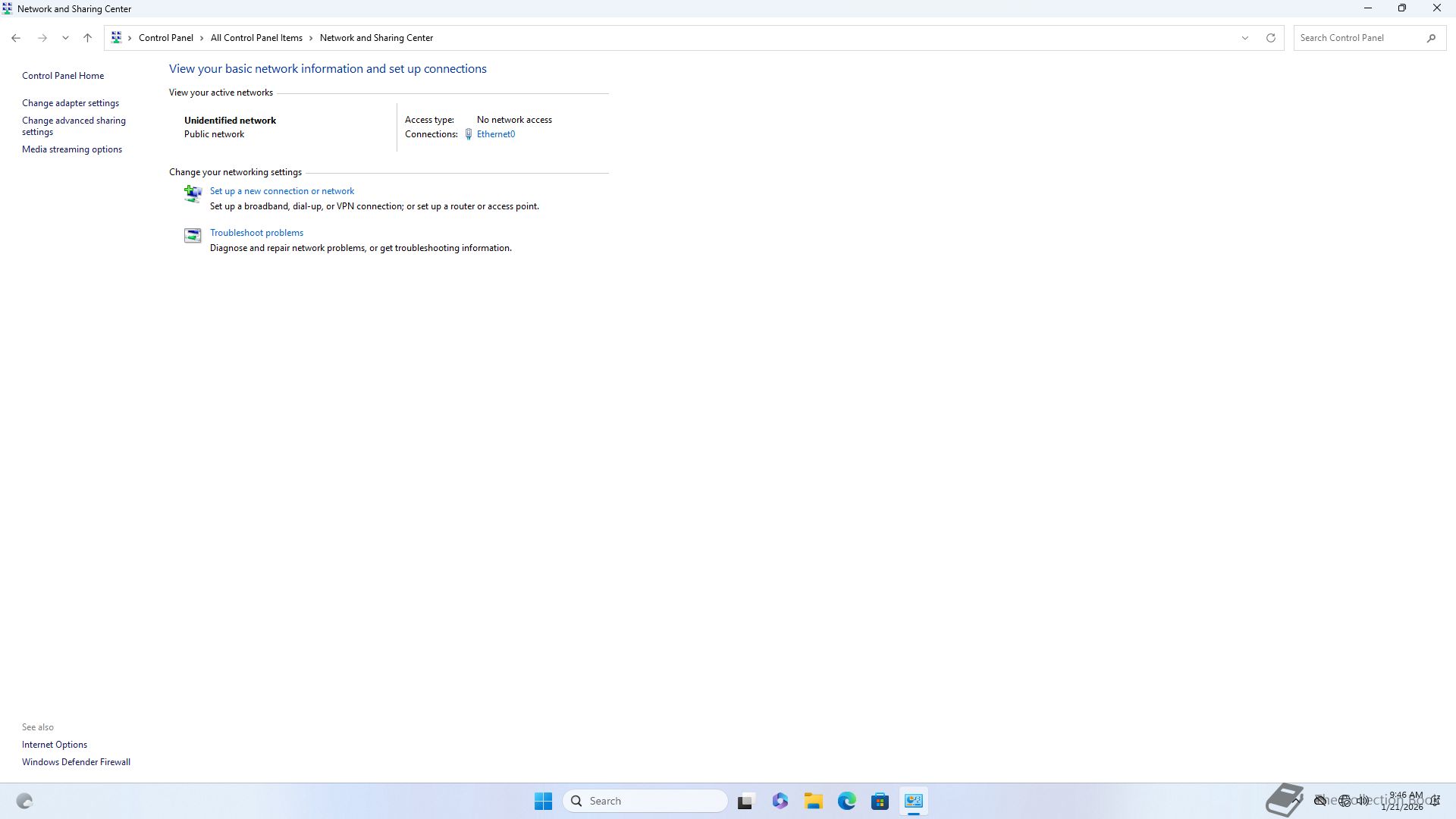The image size is (1456, 819).
Task: Click the Refresh button in the address bar
Action: 1271,38
